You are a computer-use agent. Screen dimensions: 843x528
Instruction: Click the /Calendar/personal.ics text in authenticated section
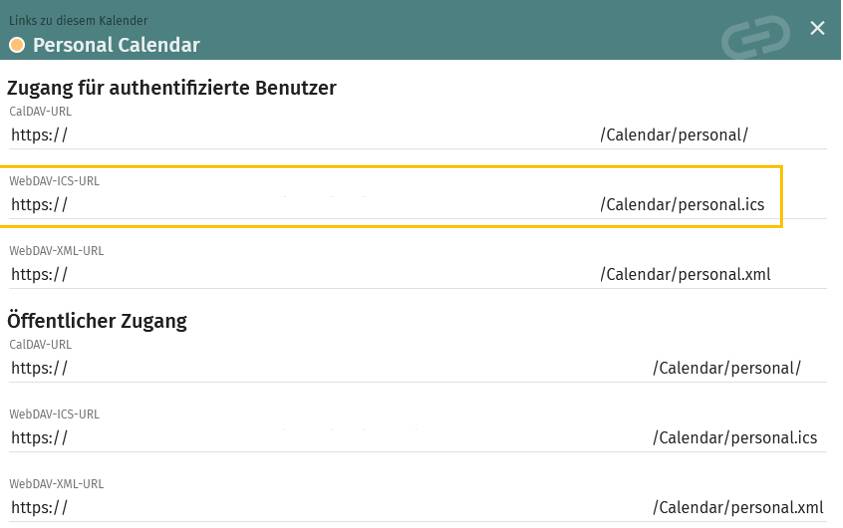tap(682, 205)
